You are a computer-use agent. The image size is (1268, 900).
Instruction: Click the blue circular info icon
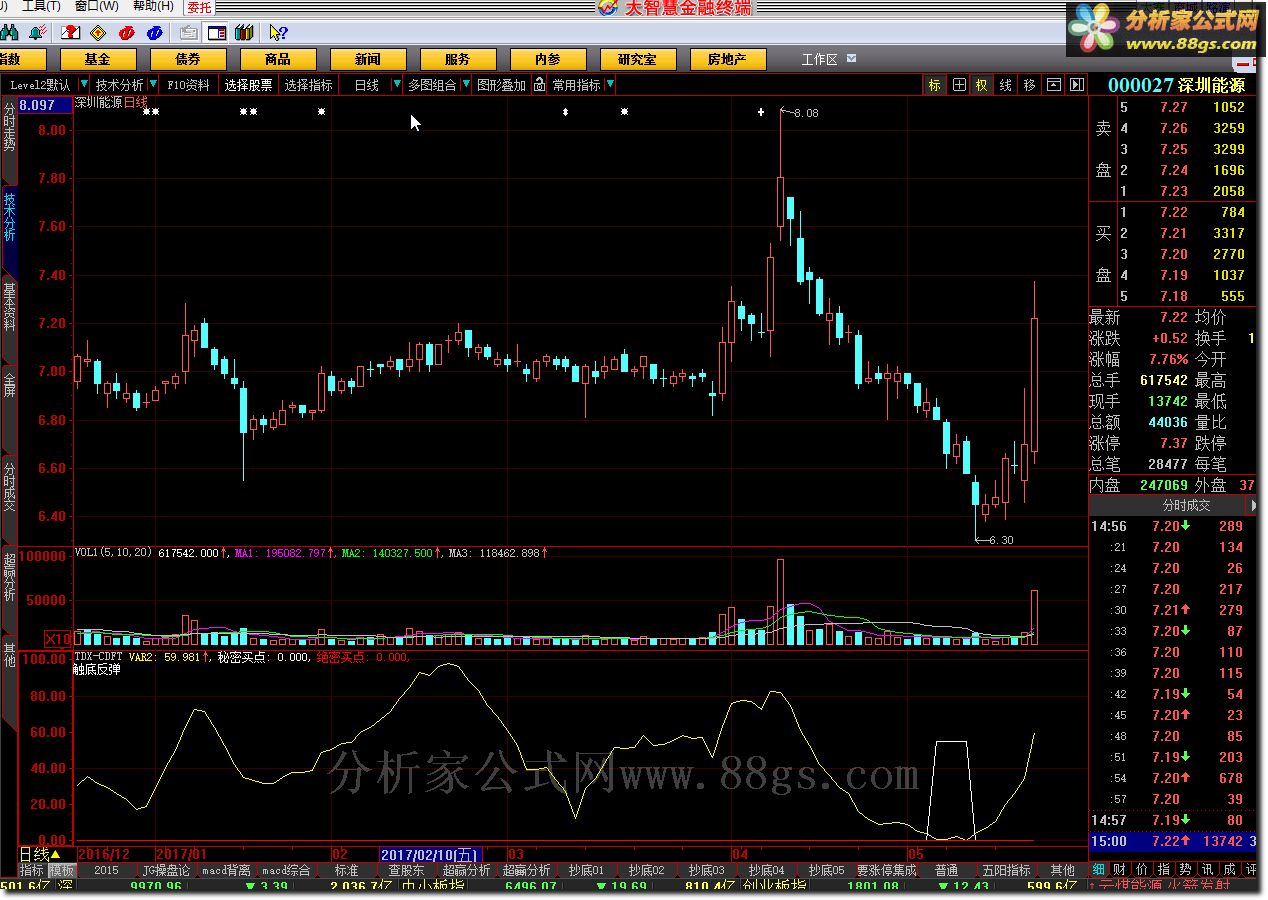[x=155, y=32]
